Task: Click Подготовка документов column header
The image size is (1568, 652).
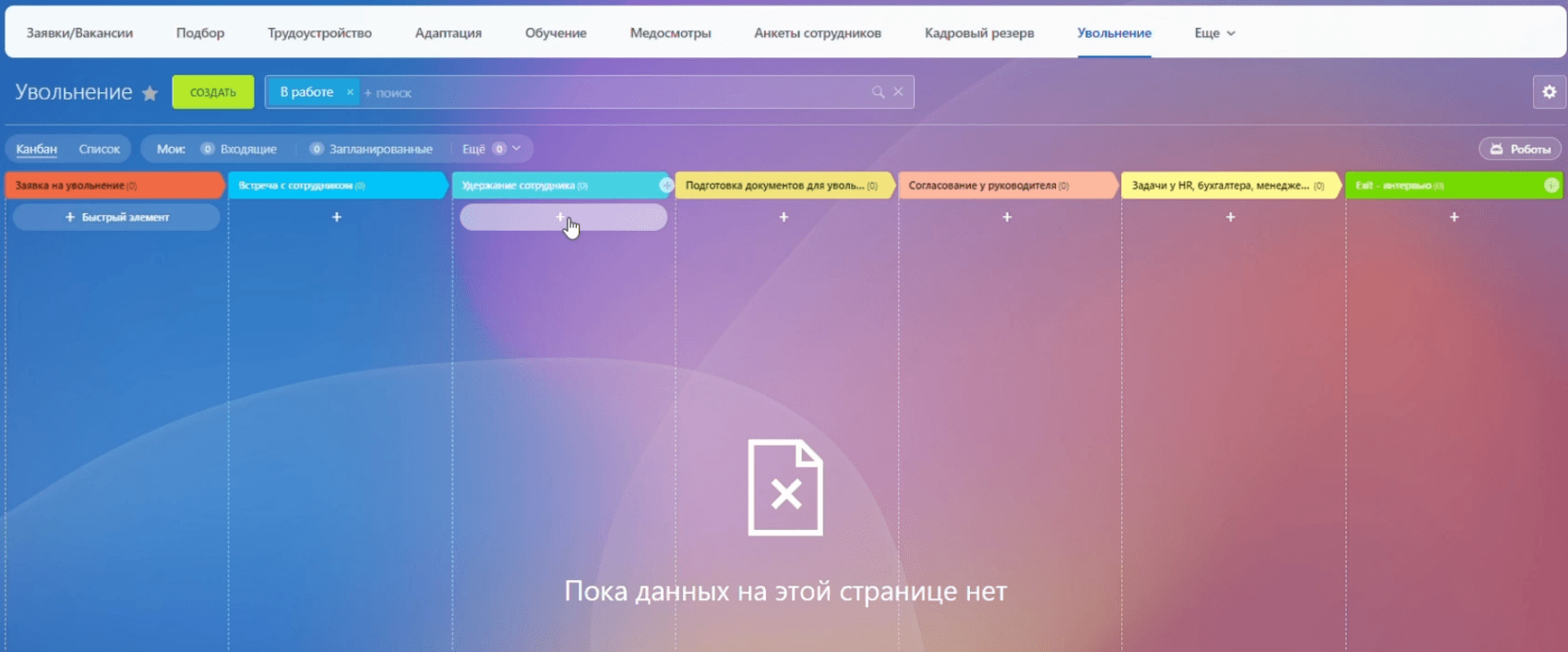Action: click(x=784, y=186)
